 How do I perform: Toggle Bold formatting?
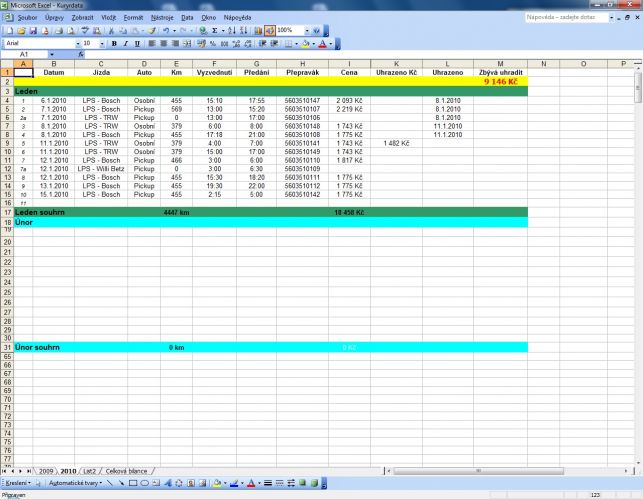pos(114,43)
